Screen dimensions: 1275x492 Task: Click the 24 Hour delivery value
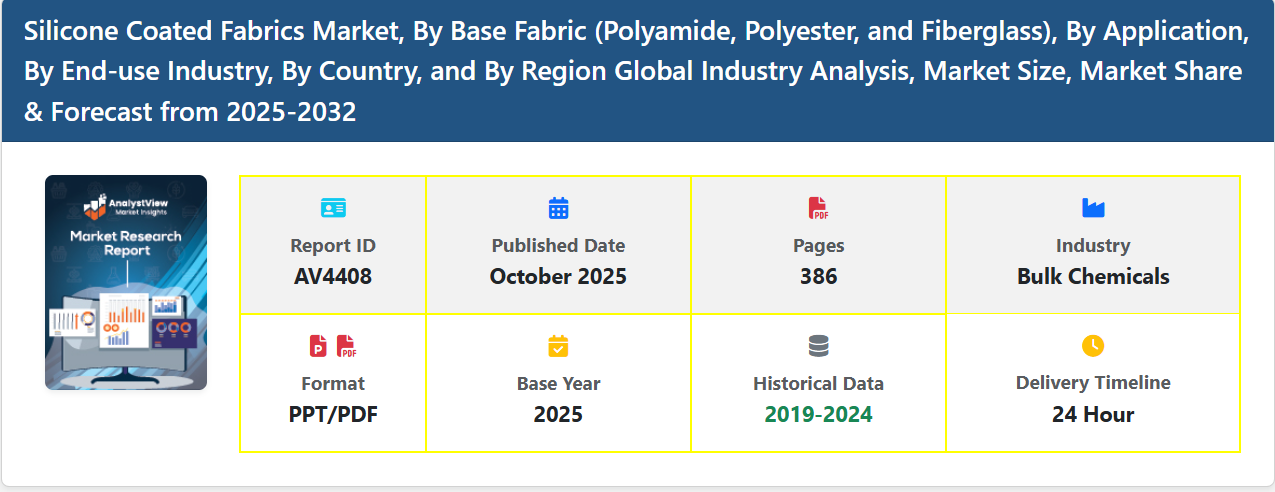point(1093,414)
